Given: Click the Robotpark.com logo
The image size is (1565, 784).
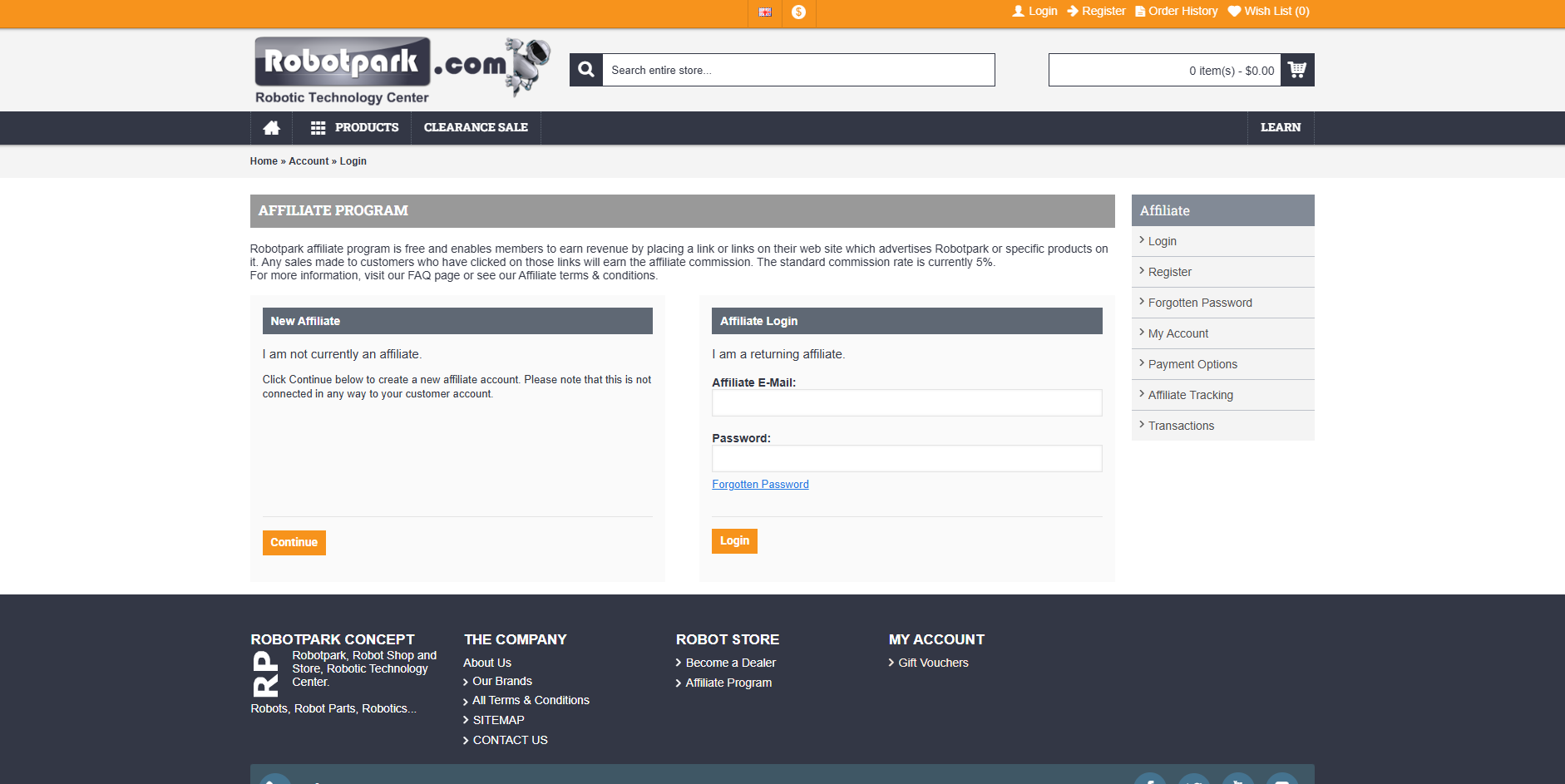Looking at the screenshot, I should (402, 70).
